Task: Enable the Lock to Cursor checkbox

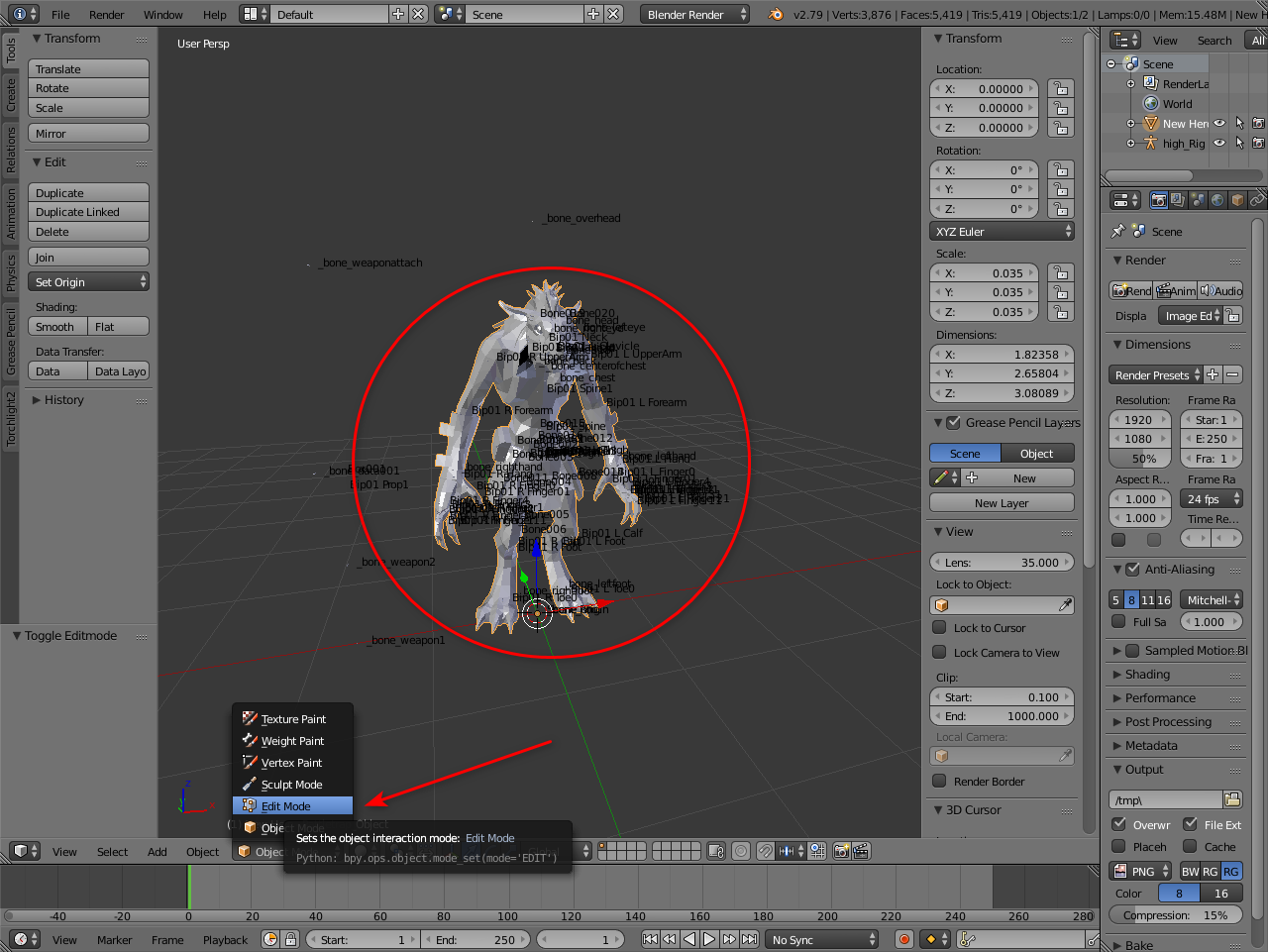Action: point(939,627)
